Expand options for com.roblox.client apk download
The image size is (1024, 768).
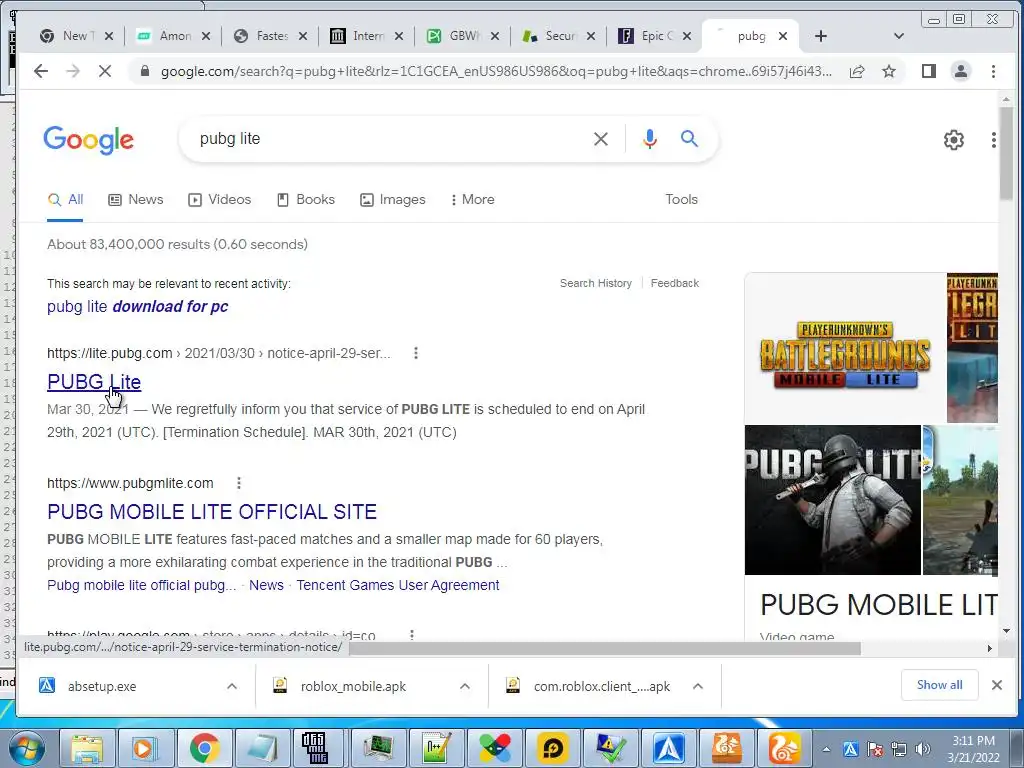point(697,686)
